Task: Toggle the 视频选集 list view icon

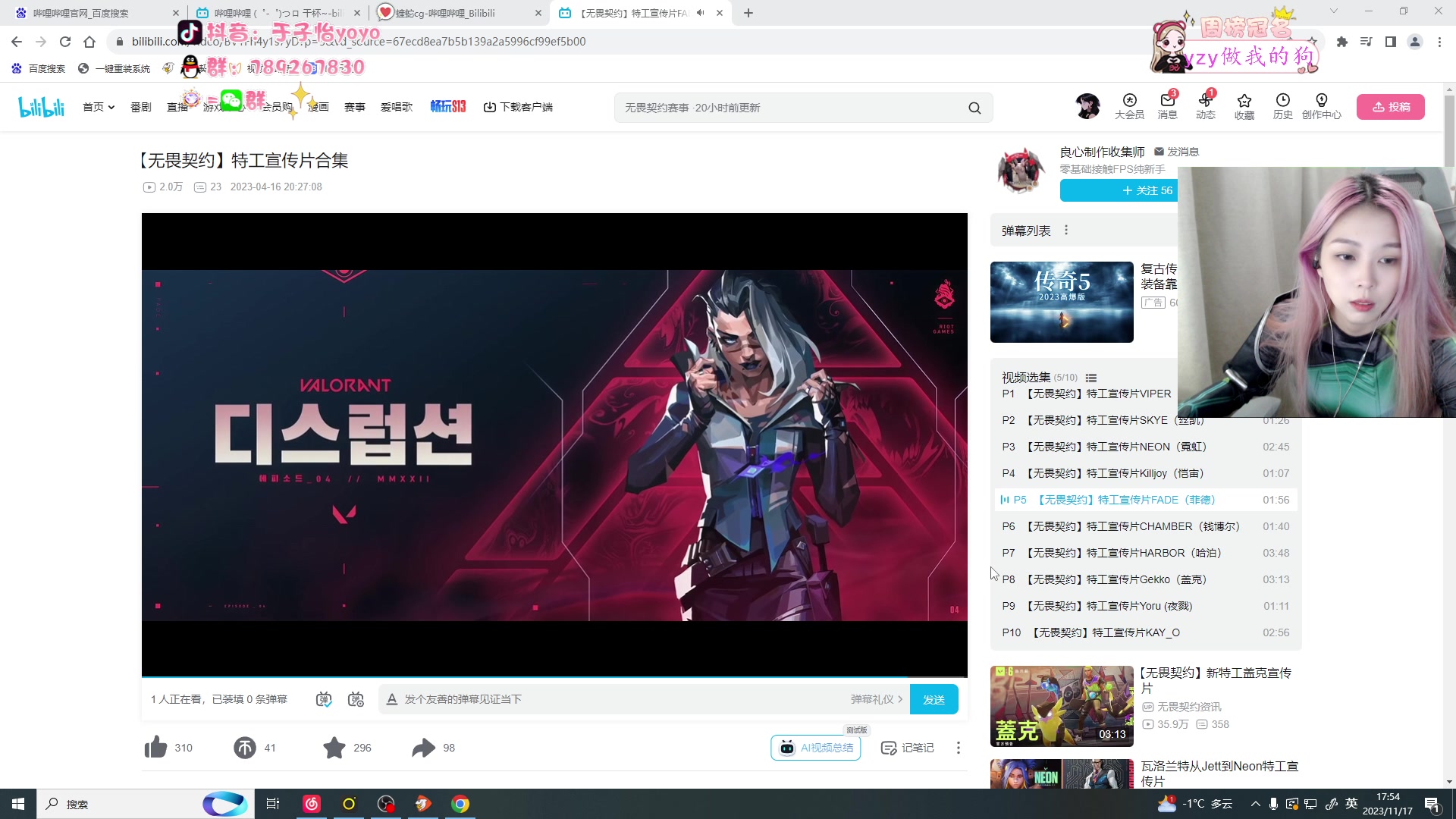Action: pos(1091,378)
